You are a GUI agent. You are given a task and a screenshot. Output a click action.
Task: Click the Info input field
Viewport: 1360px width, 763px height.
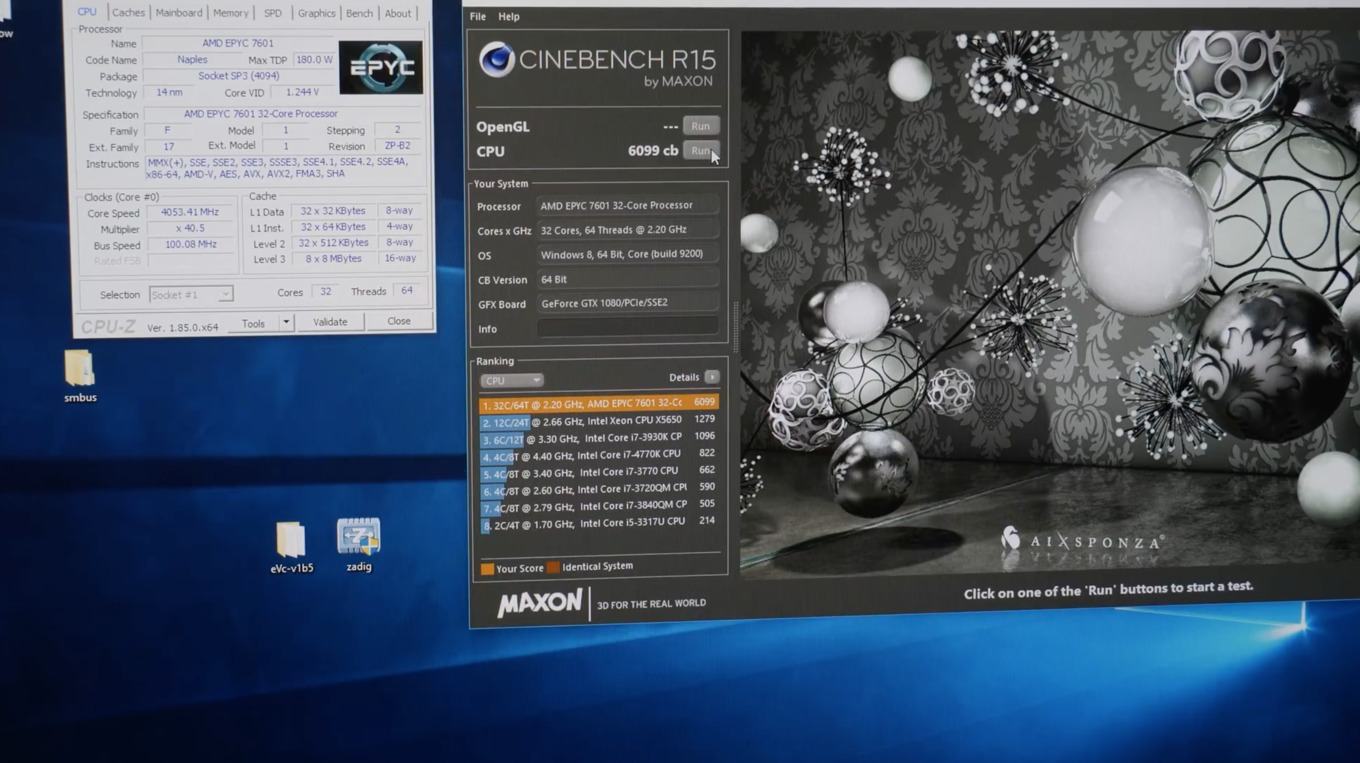tap(628, 328)
